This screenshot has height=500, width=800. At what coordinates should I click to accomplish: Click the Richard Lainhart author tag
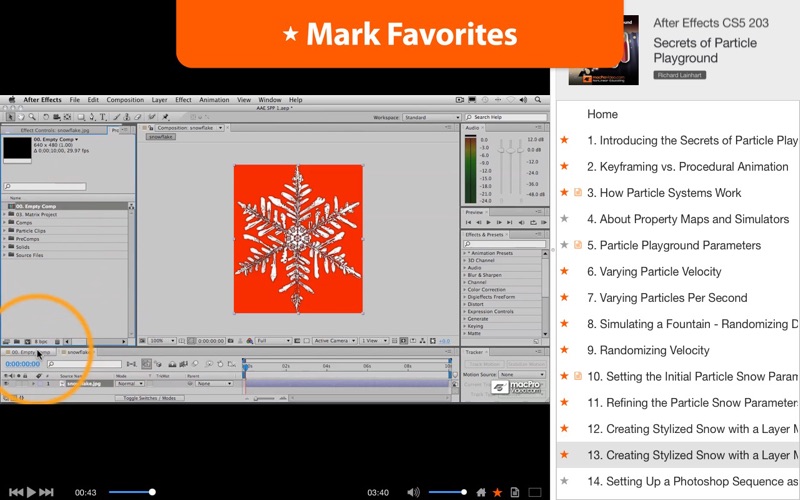coord(680,75)
